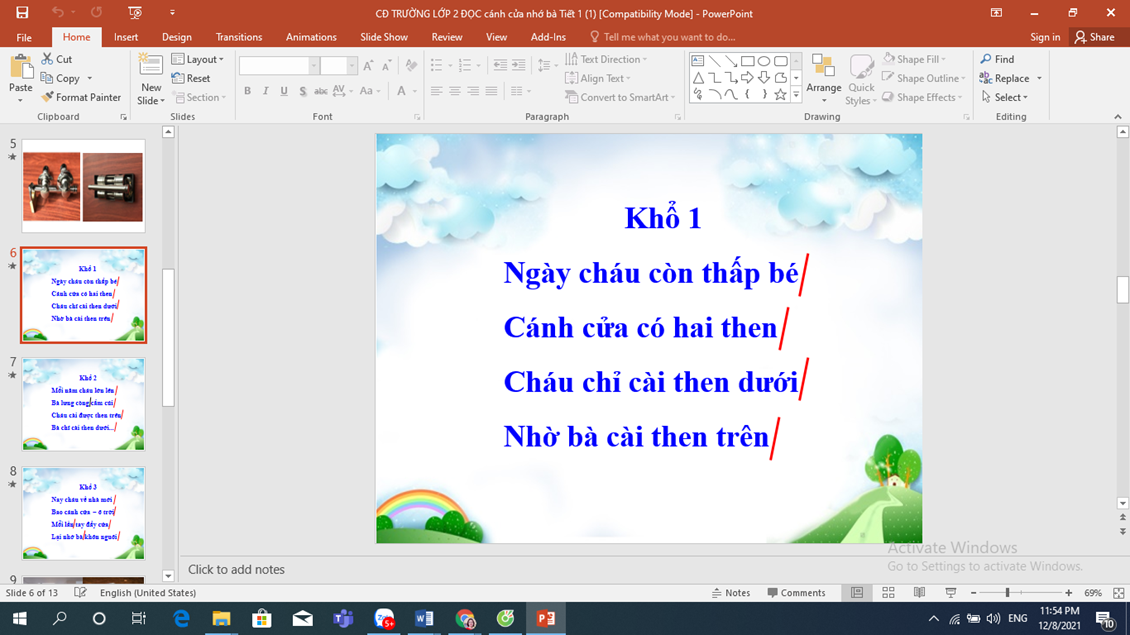The width and height of the screenshot is (1130, 635).
Task: Toggle the Comments pane
Action: point(795,593)
